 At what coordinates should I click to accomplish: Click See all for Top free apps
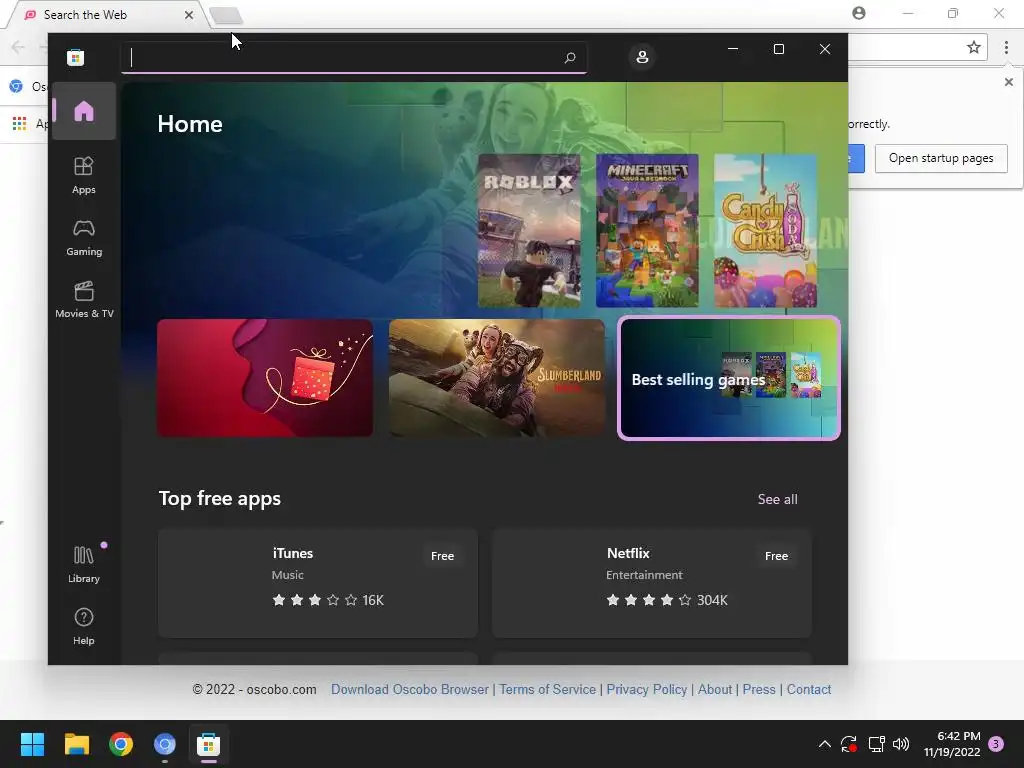[777, 499]
